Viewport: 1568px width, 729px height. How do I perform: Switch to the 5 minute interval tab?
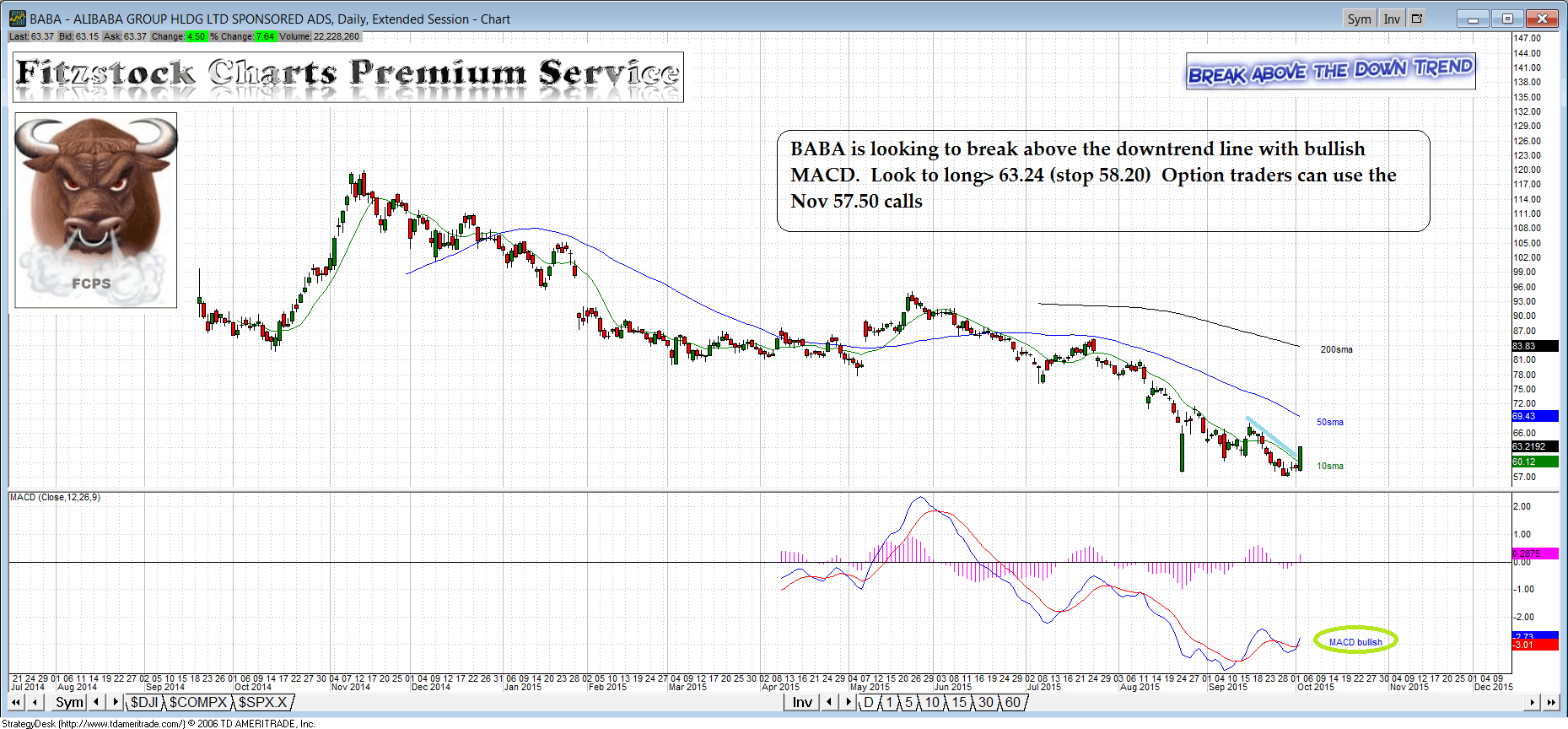(x=908, y=702)
